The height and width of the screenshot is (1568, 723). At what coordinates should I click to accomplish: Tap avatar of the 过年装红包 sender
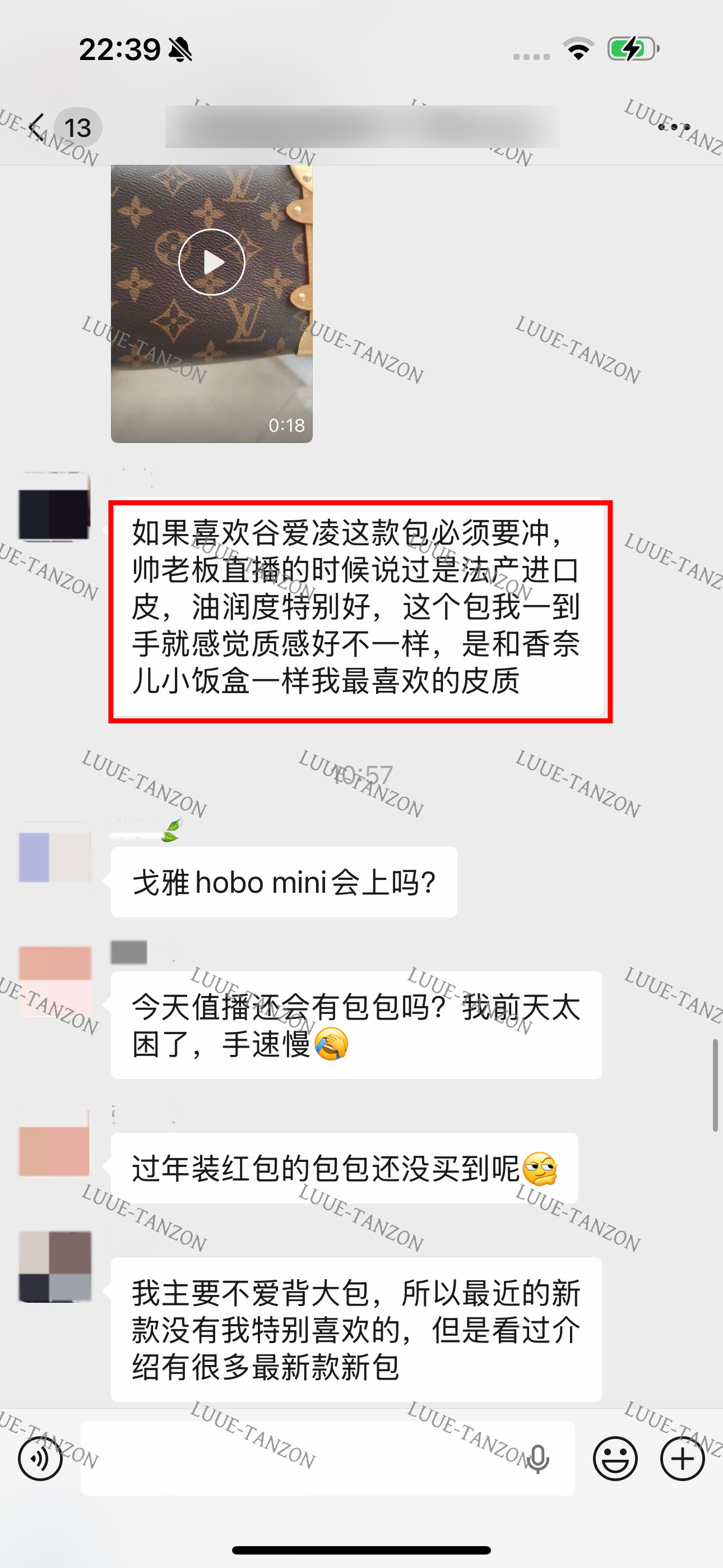click(55, 1143)
